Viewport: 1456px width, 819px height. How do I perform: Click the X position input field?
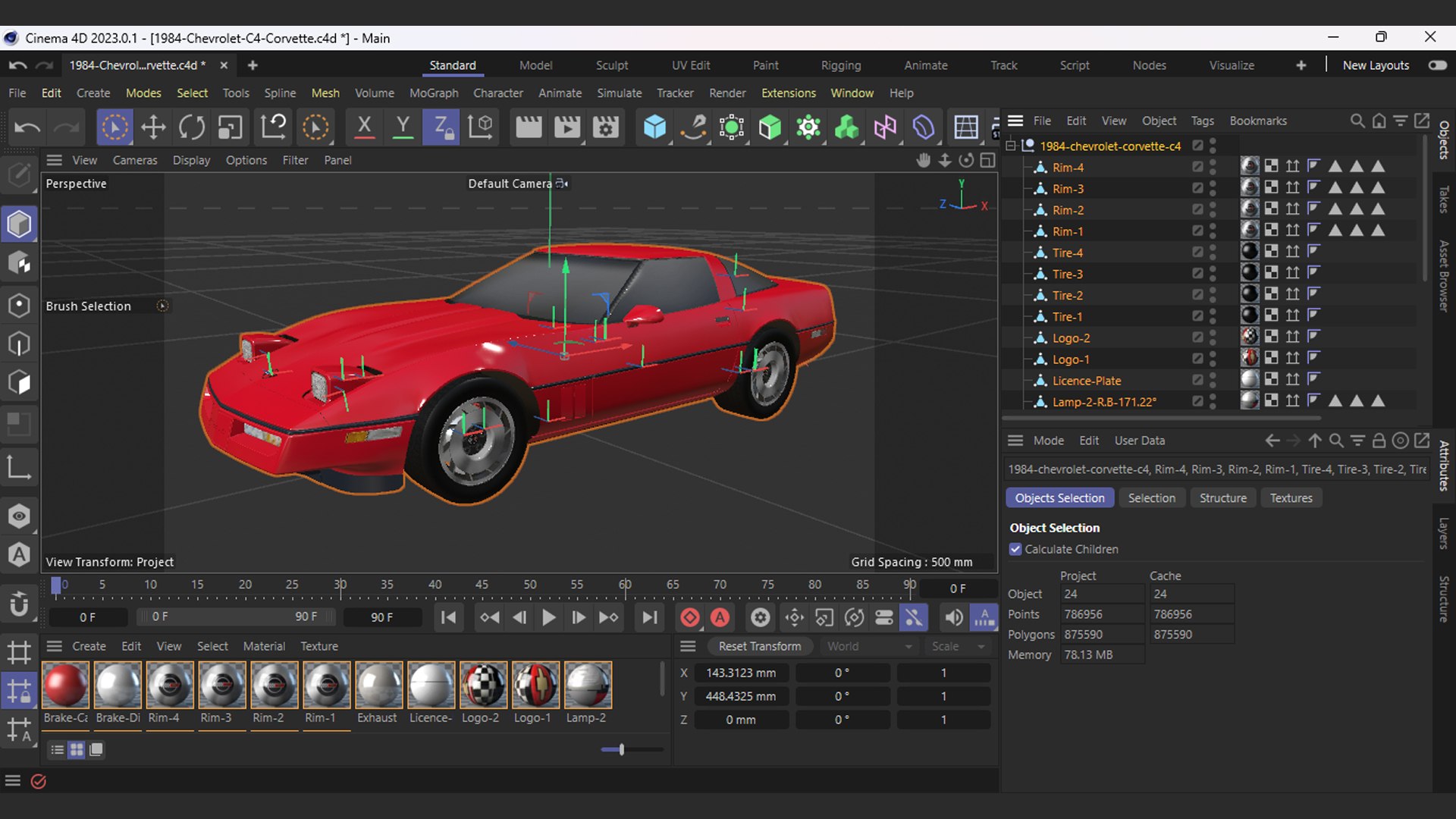point(740,673)
